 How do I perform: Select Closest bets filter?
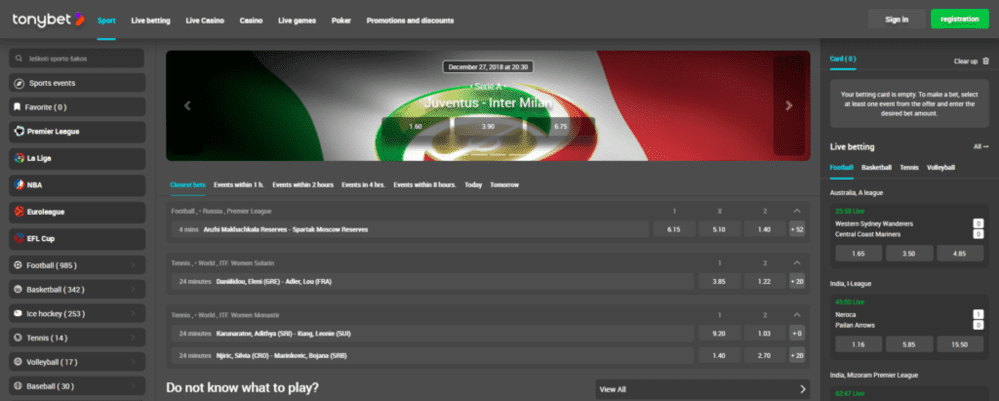[188, 185]
